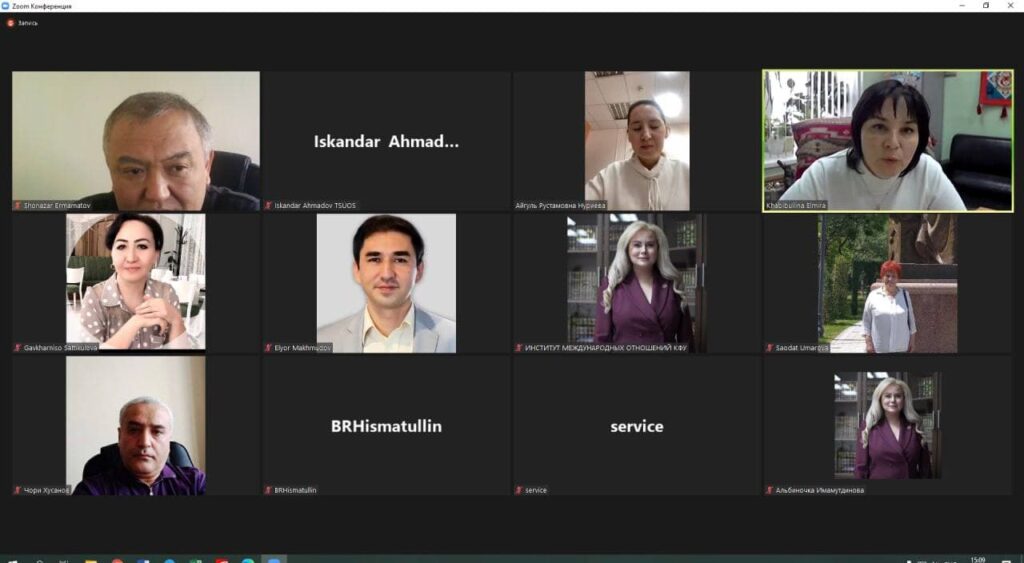Select Айгуль Рустамовна Нуриева's video tile
Screen dimensions: 1024x563
(637, 141)
